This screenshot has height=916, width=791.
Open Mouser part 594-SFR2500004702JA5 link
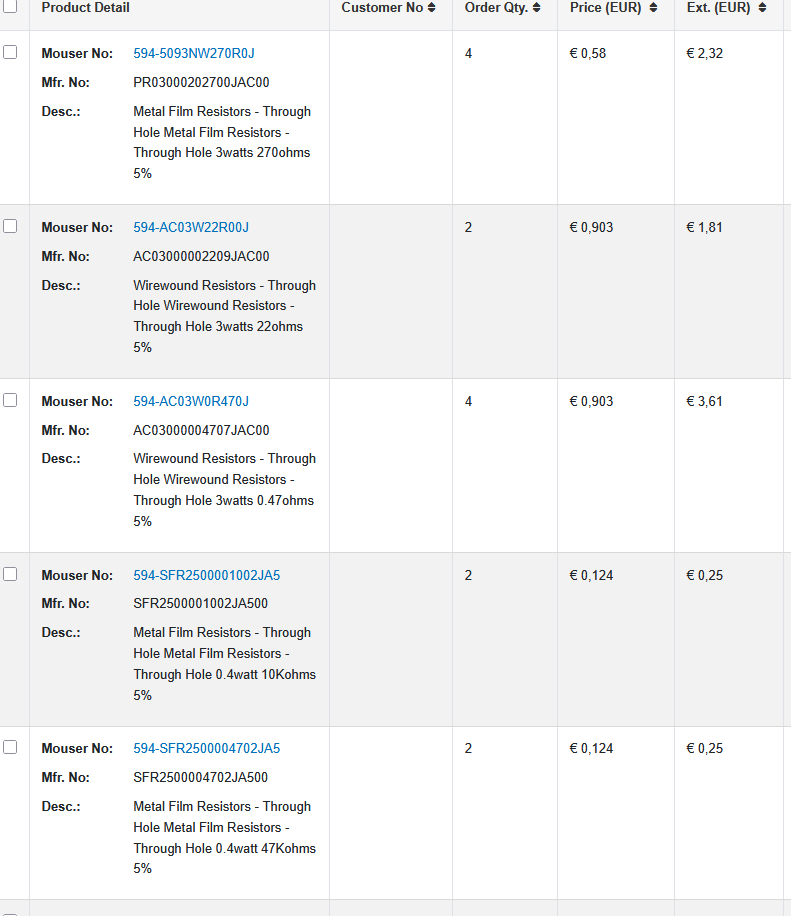207,748
